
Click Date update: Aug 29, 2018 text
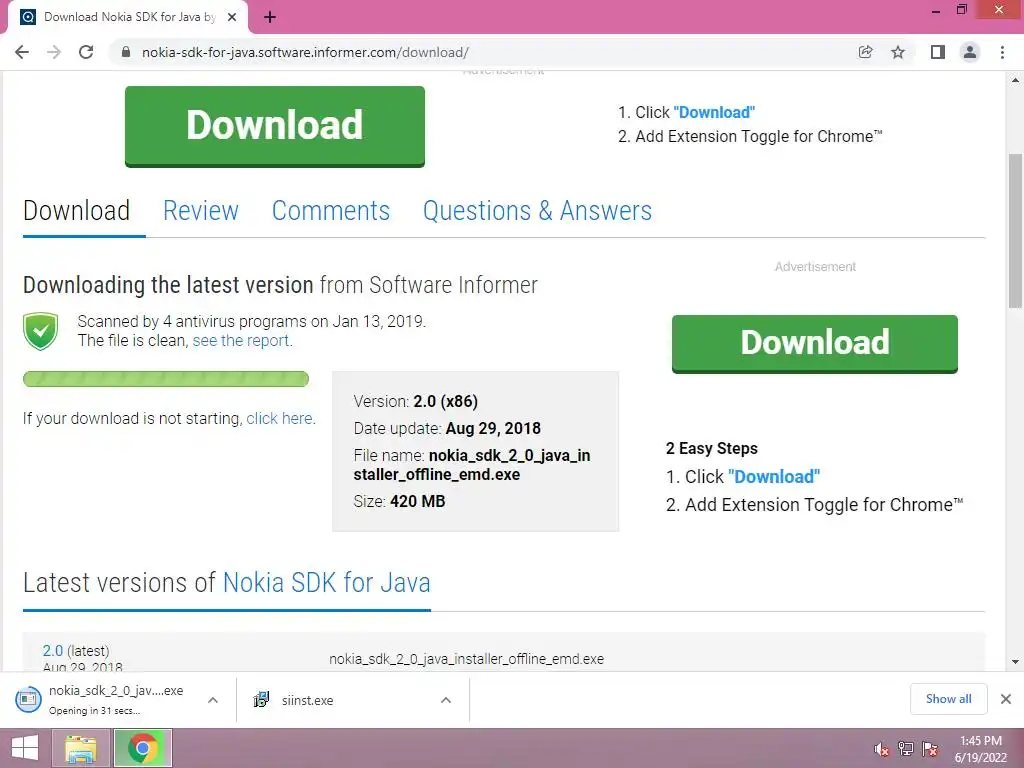tap(447, 428)
